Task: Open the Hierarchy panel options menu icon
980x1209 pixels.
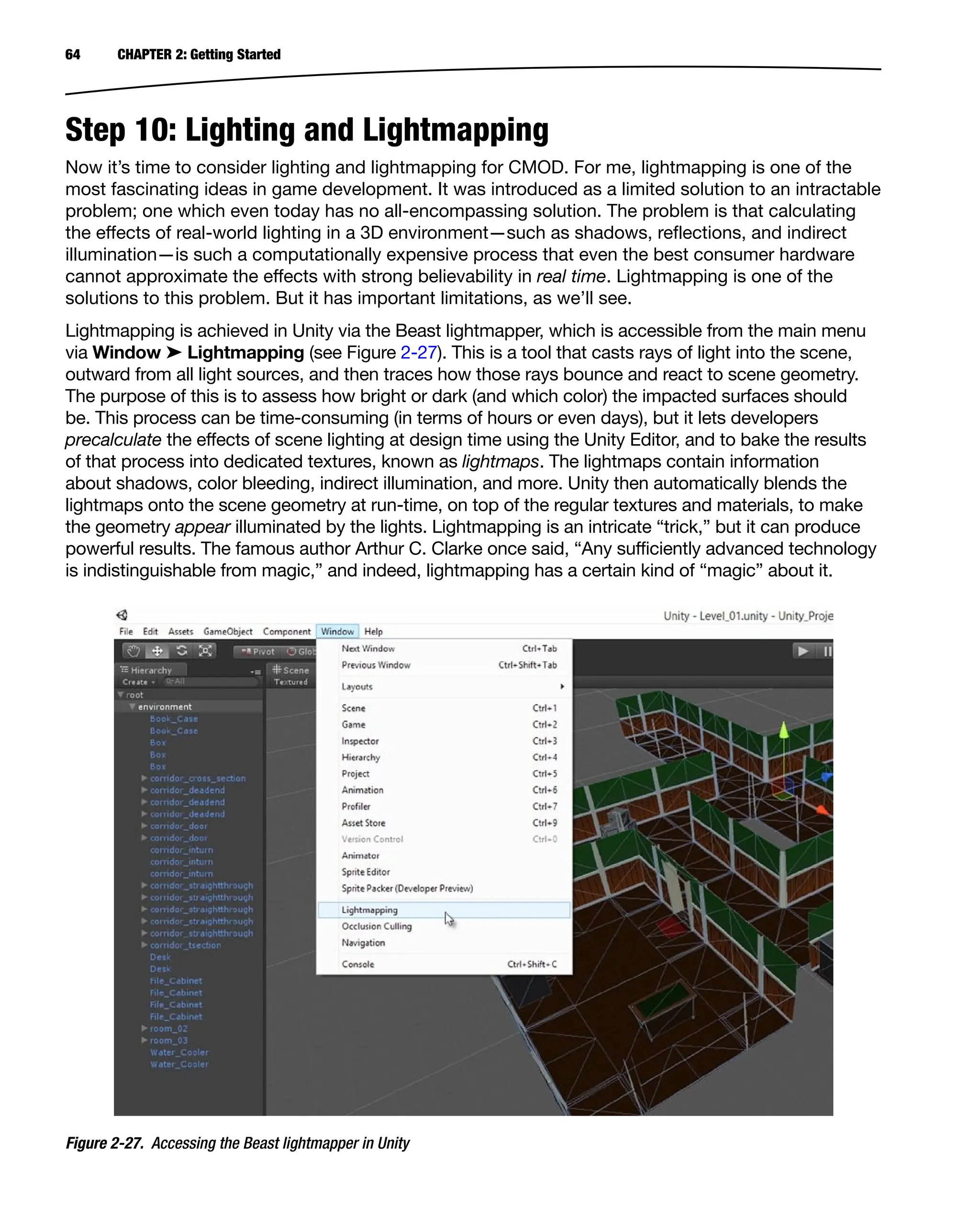Action: point(256,672)
